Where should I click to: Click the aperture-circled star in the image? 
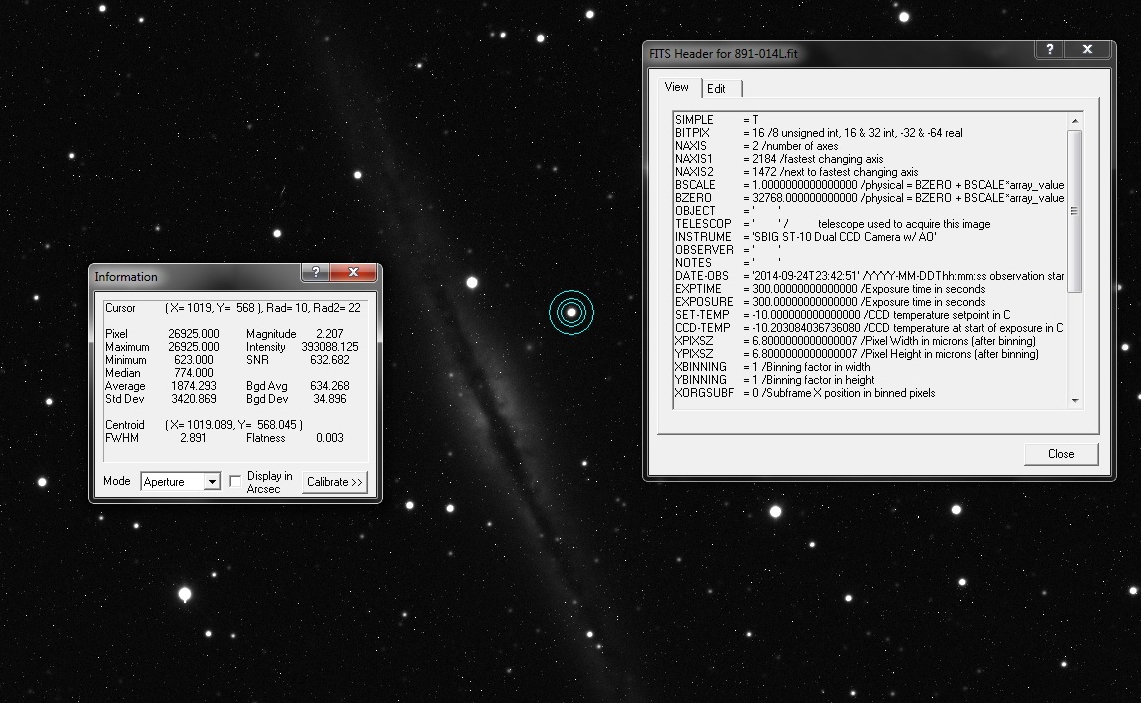click(572, 312)
